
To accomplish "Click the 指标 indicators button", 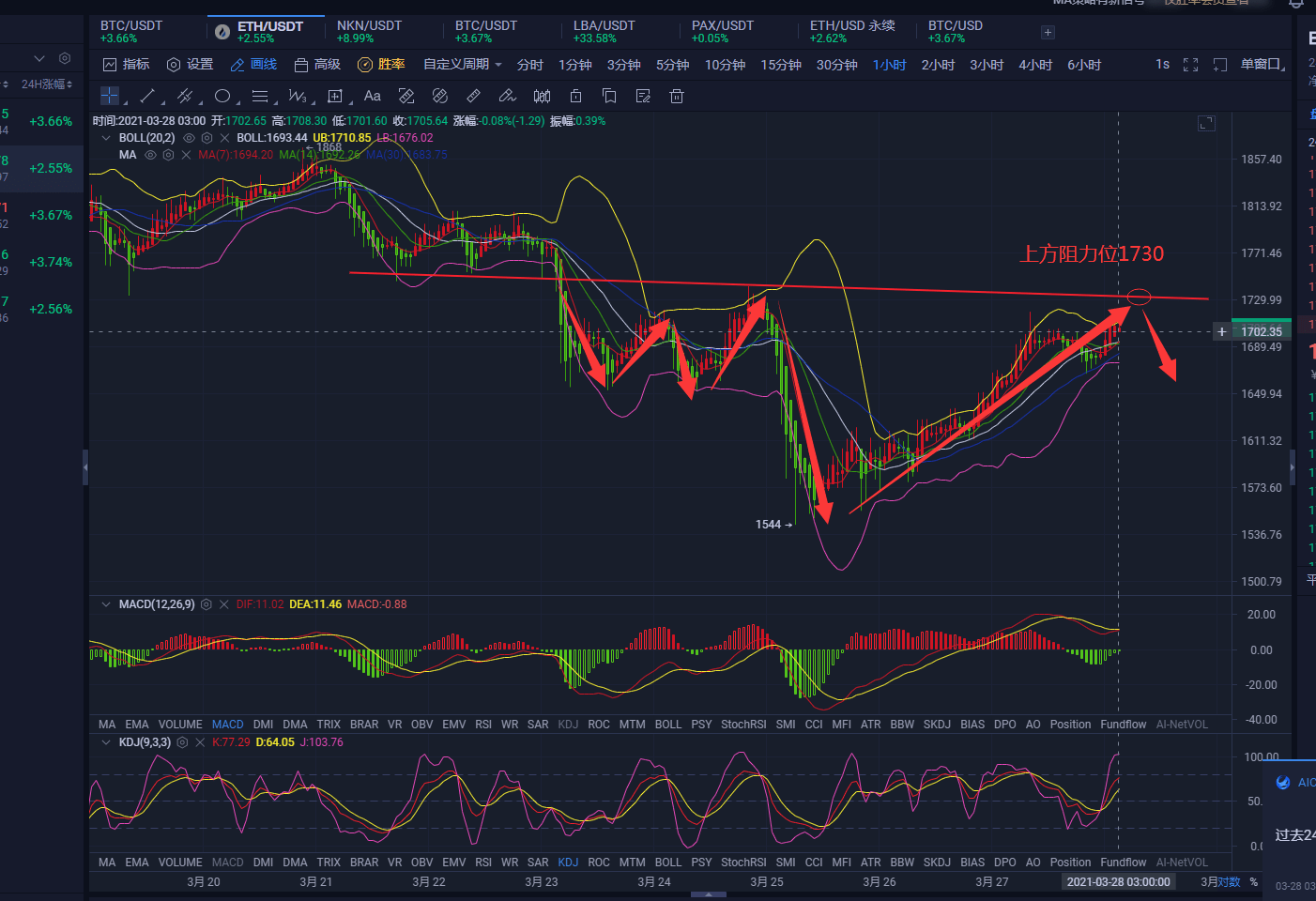I will point(126,65).
